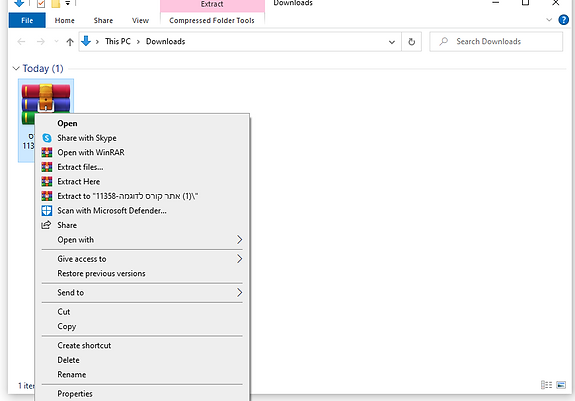This screenshot has width=575, height=401.
Task: Go up one folder level with the arrow
Action: tap(70, 42)
